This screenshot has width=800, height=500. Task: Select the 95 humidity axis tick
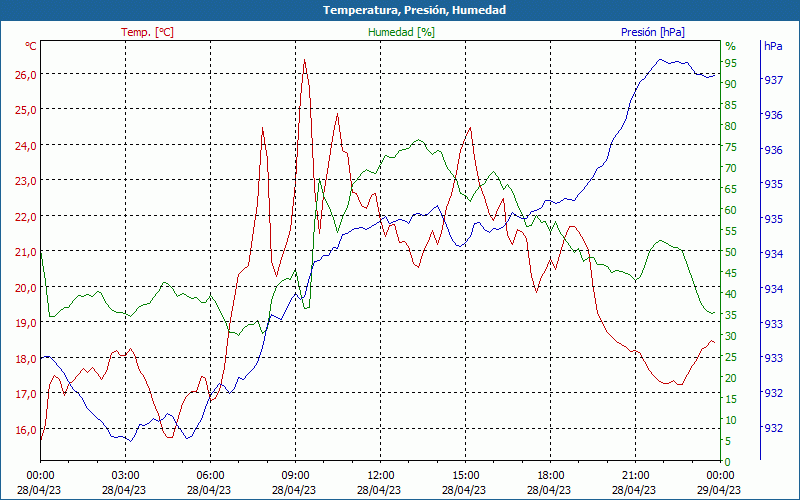(731, 63)
